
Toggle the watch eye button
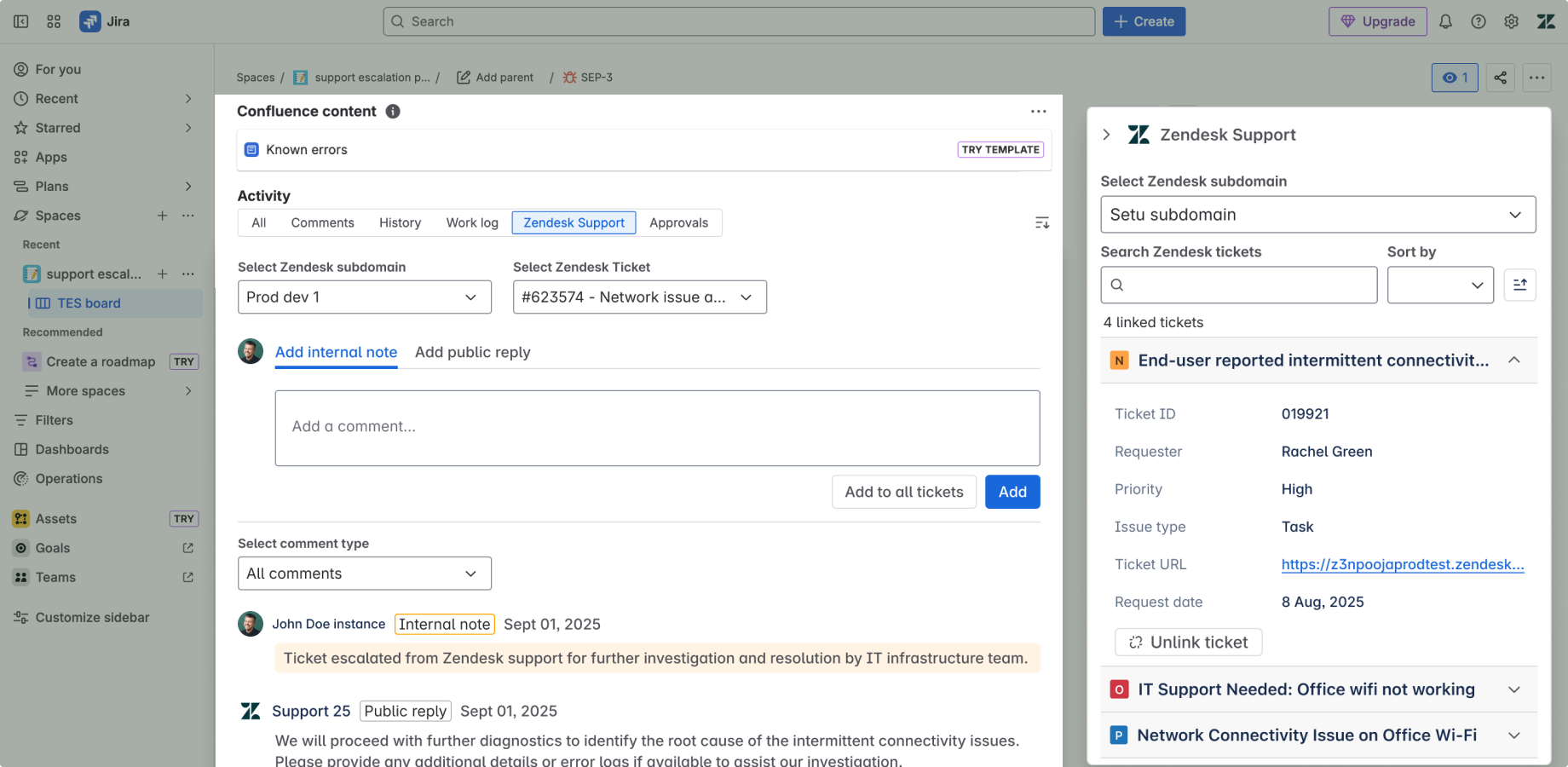[x=1455, y=78]
